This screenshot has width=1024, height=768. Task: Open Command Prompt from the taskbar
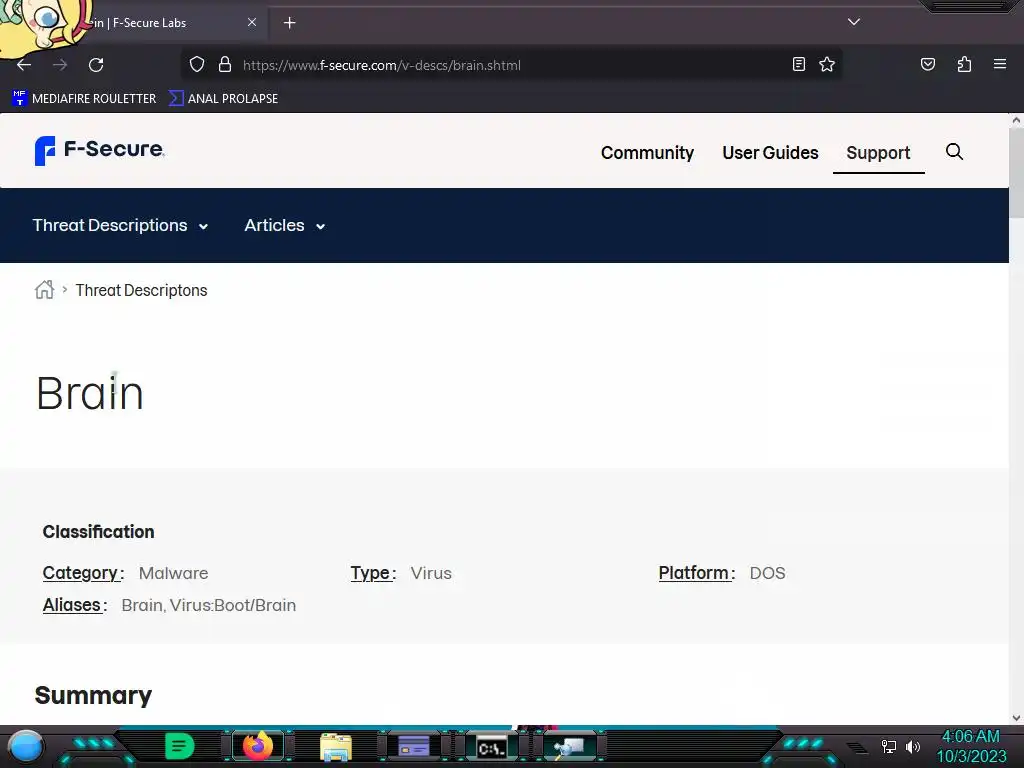(x=491, y=747)
